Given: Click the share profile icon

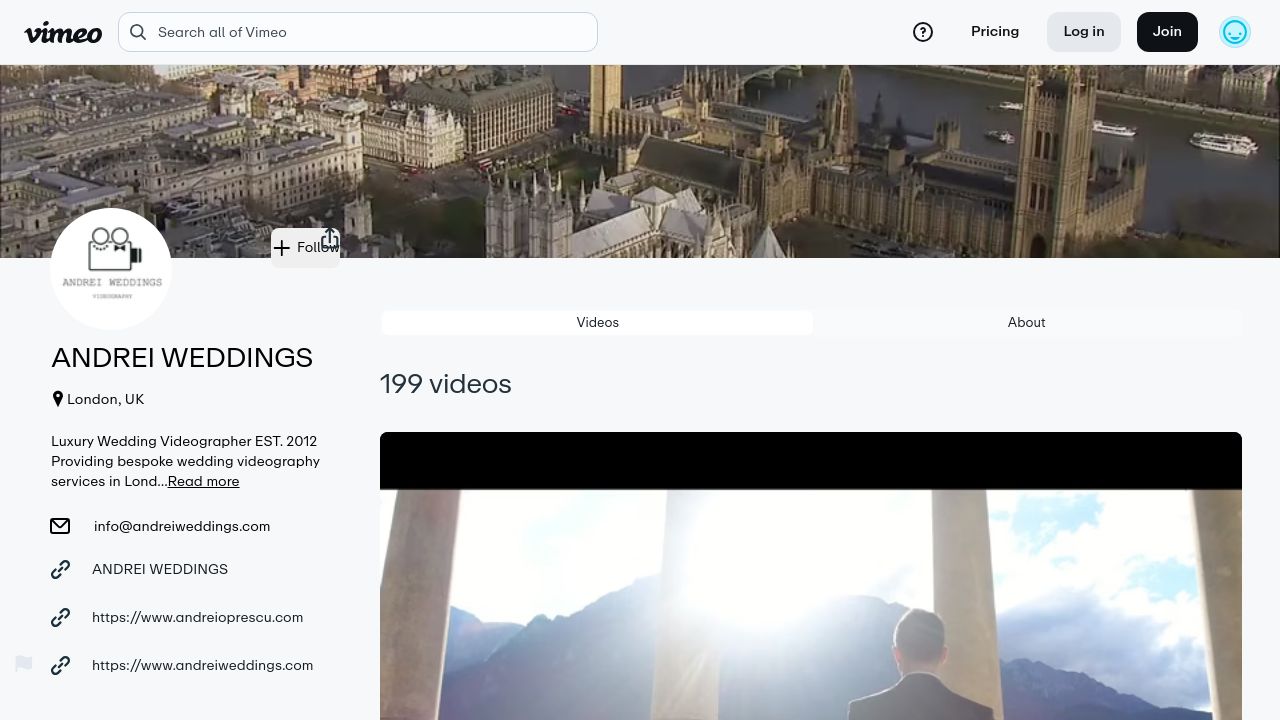Looking at the screenshot, I should 330,240.
